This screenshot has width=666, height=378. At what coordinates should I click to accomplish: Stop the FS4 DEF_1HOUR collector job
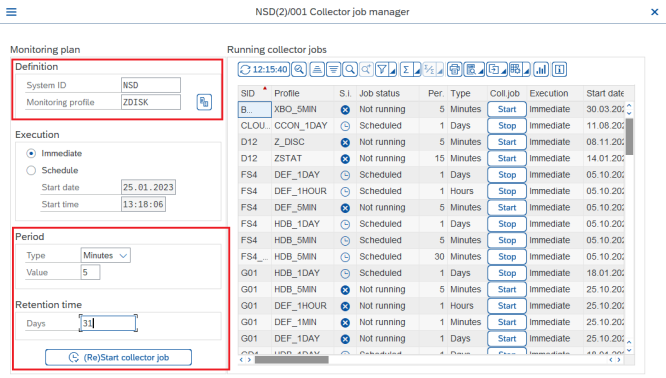(507, 191)
